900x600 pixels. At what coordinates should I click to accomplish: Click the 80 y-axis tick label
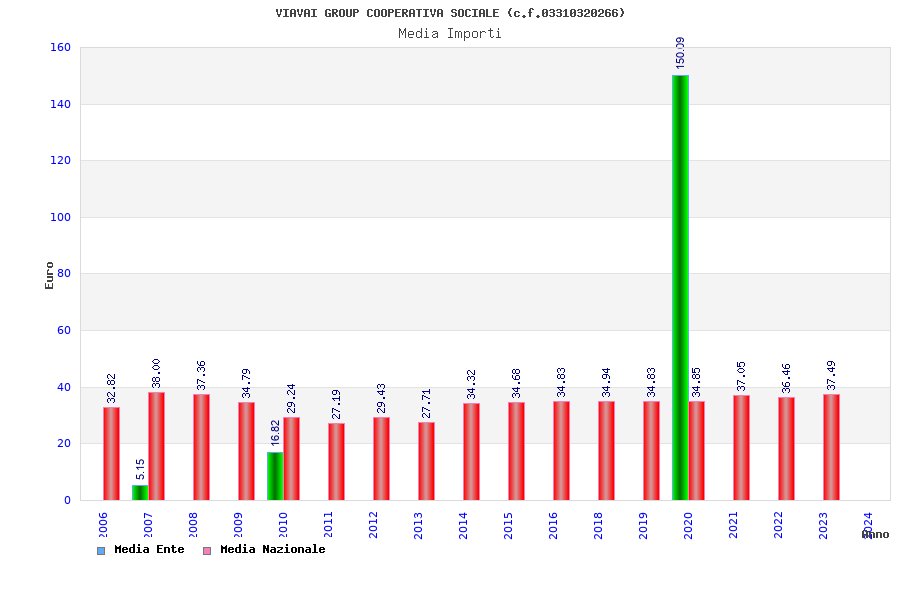click(64, 274)
